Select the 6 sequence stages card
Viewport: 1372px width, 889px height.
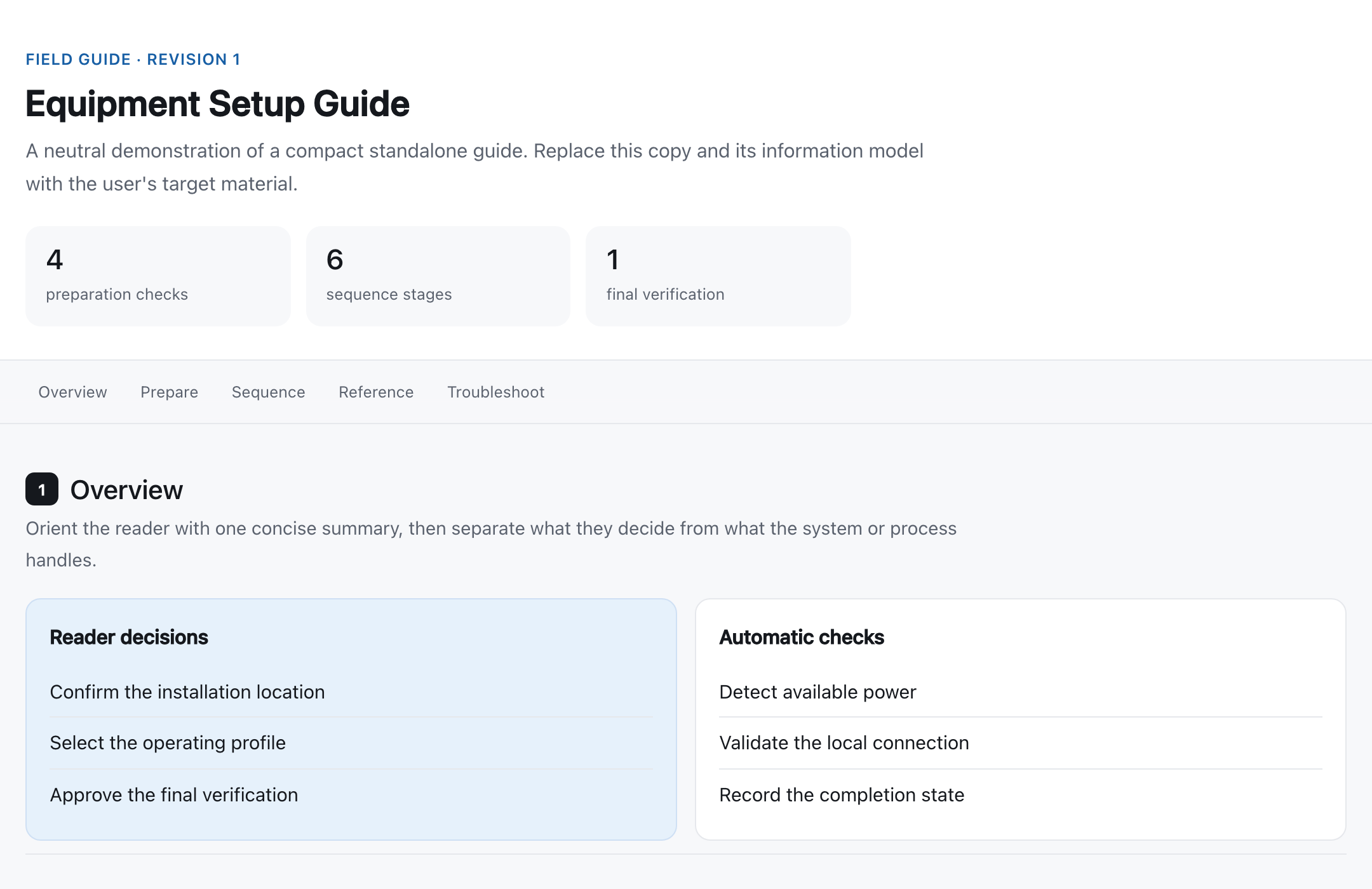click(x=438, y=276)
